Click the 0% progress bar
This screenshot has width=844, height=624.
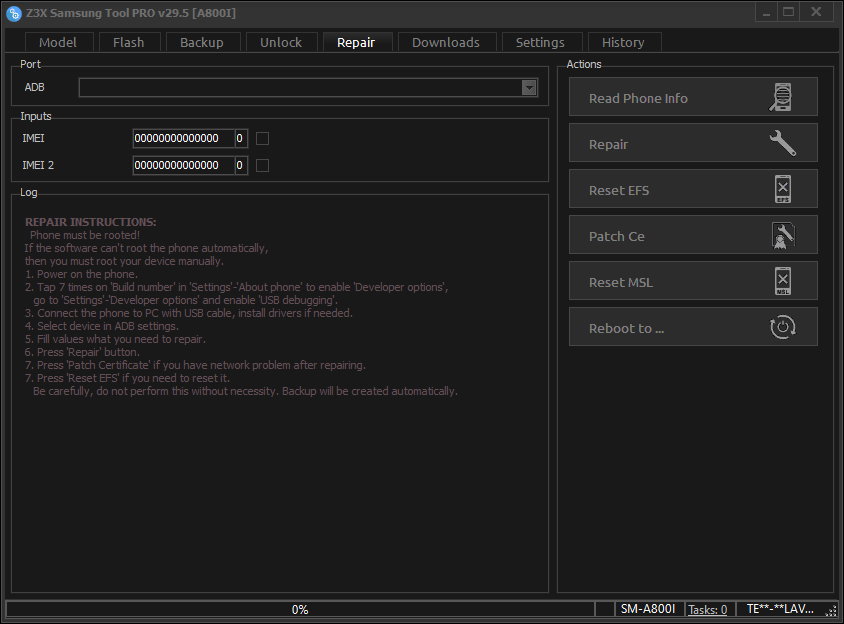[299, 609]
